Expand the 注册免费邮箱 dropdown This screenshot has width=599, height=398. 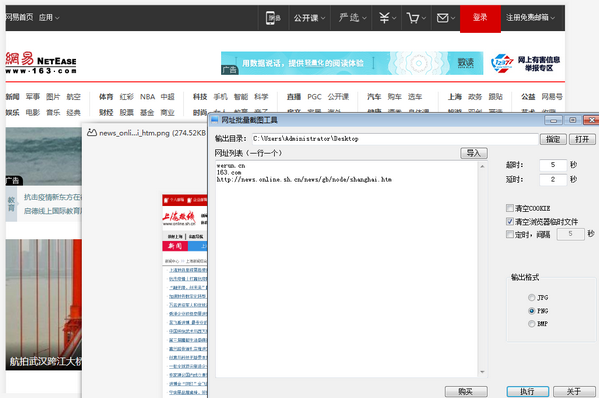pos(530,18)
